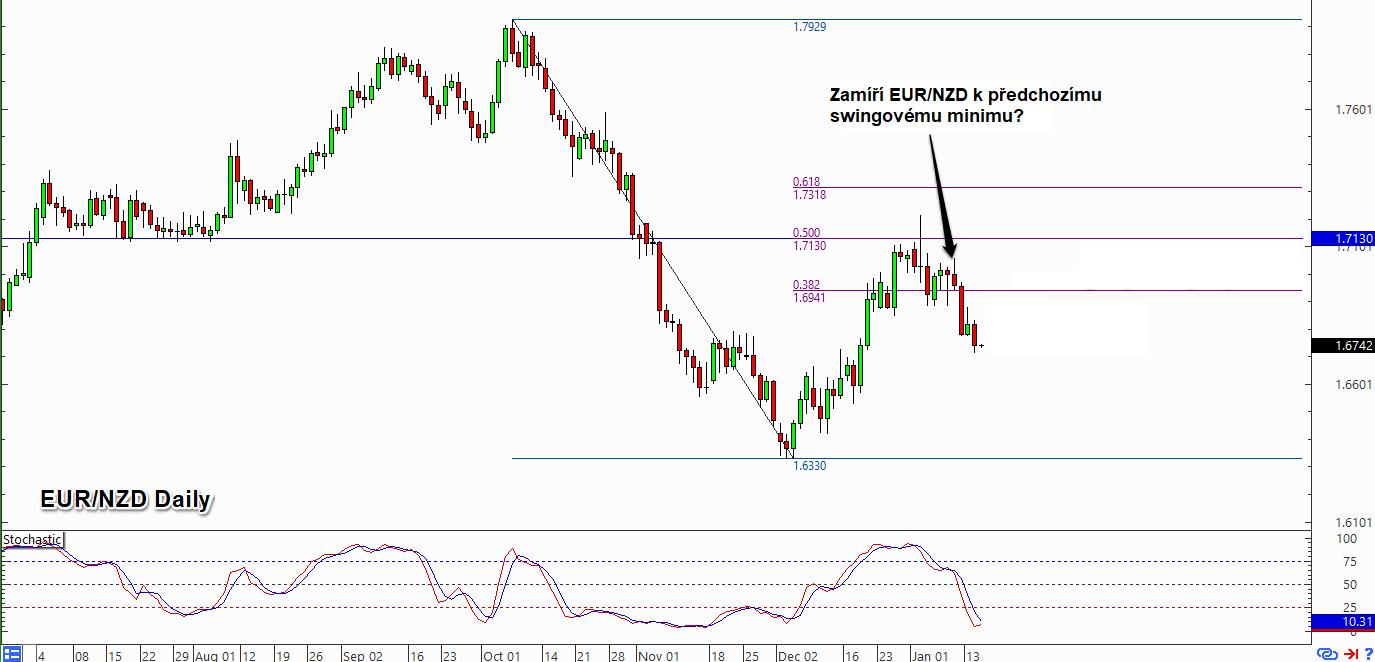Click the 1.7318 Fibonacci level value

click(809, 195)
